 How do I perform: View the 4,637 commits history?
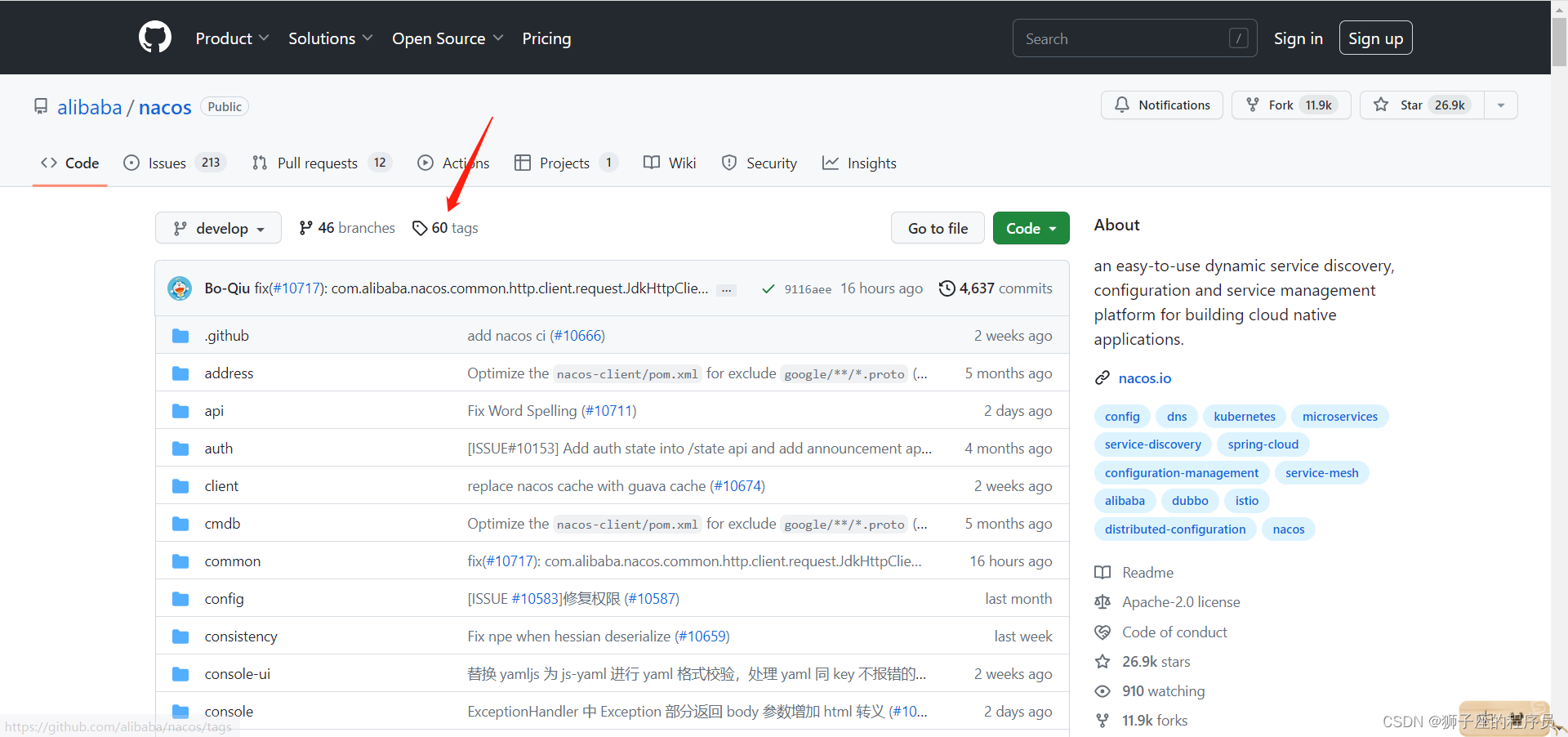coord(996,288)
